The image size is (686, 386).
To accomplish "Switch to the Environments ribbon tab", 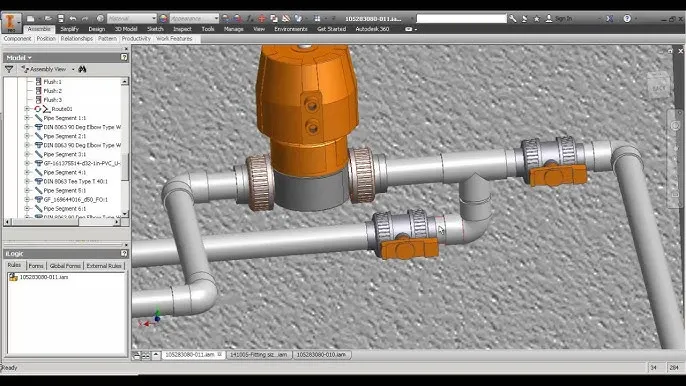I will (x=290, y=29).
